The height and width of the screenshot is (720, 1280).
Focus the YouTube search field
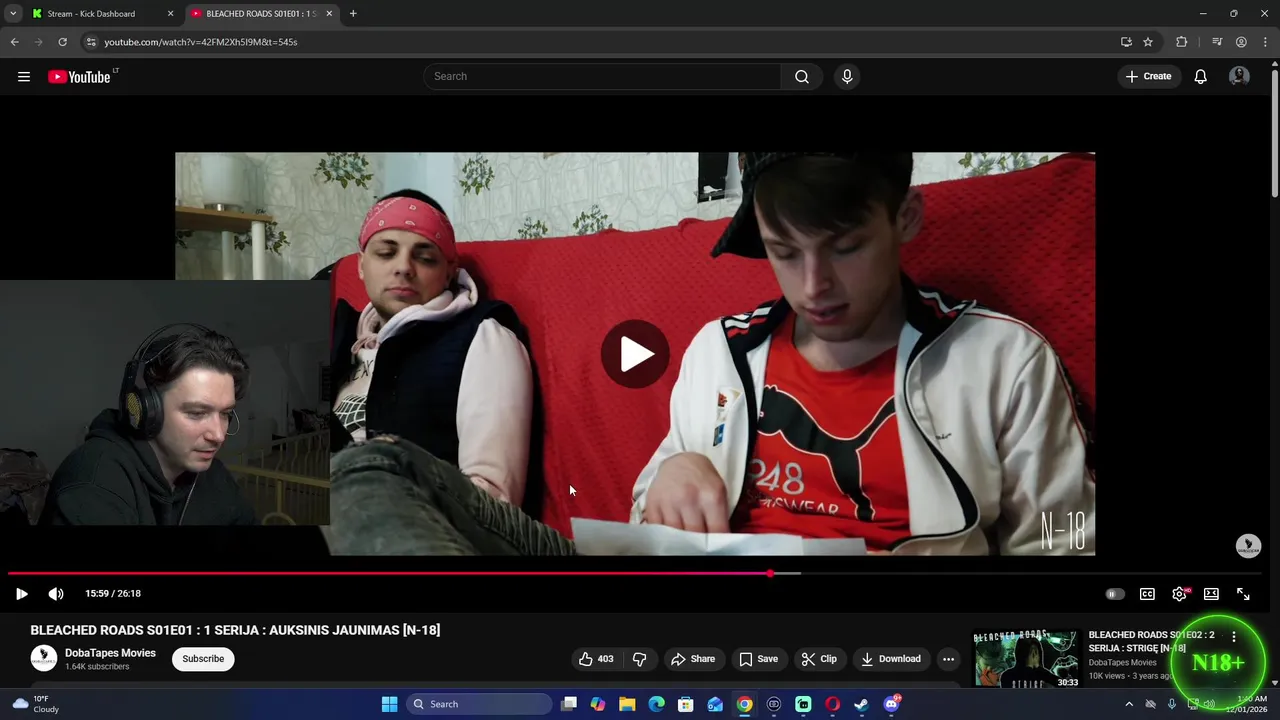pyautogui.click(x=603, y=77)
